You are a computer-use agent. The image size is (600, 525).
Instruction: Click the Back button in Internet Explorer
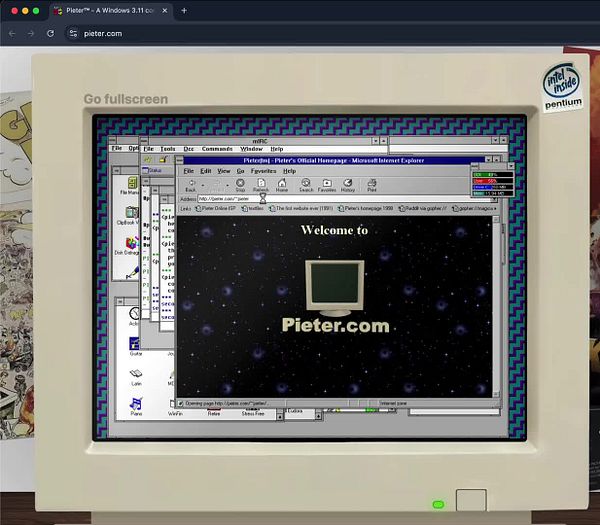(x=191, y=185)
